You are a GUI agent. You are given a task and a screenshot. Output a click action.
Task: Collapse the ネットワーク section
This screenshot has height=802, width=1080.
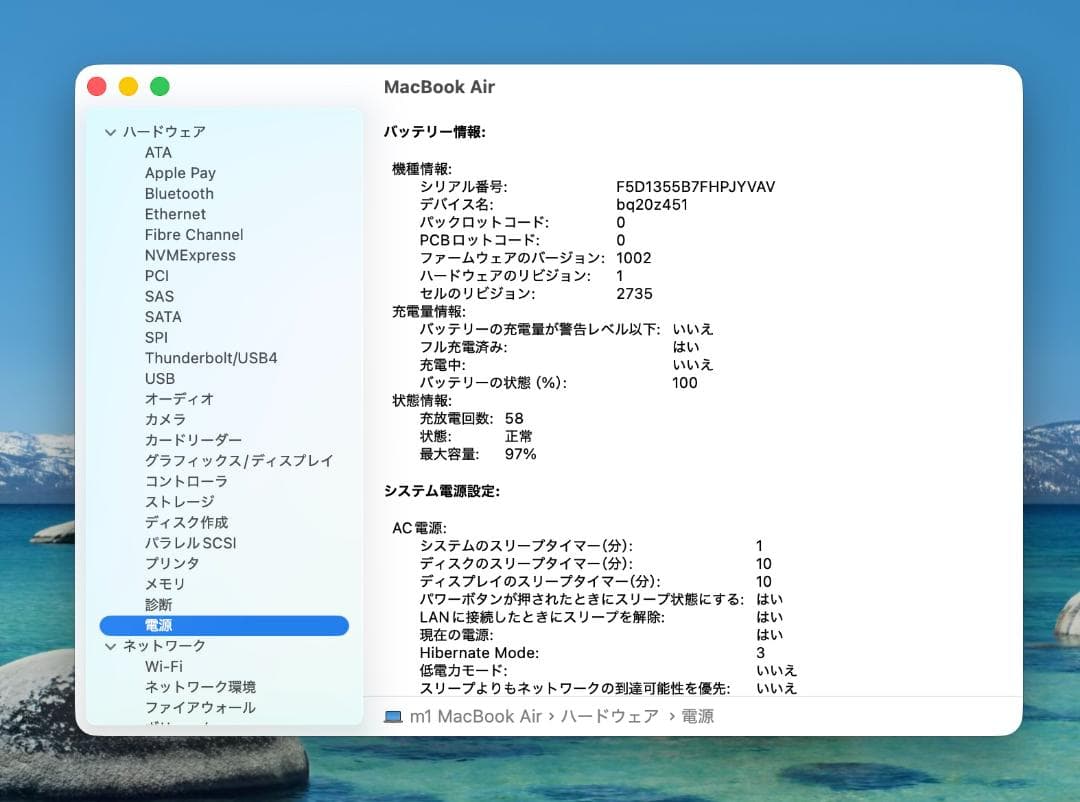108,646
